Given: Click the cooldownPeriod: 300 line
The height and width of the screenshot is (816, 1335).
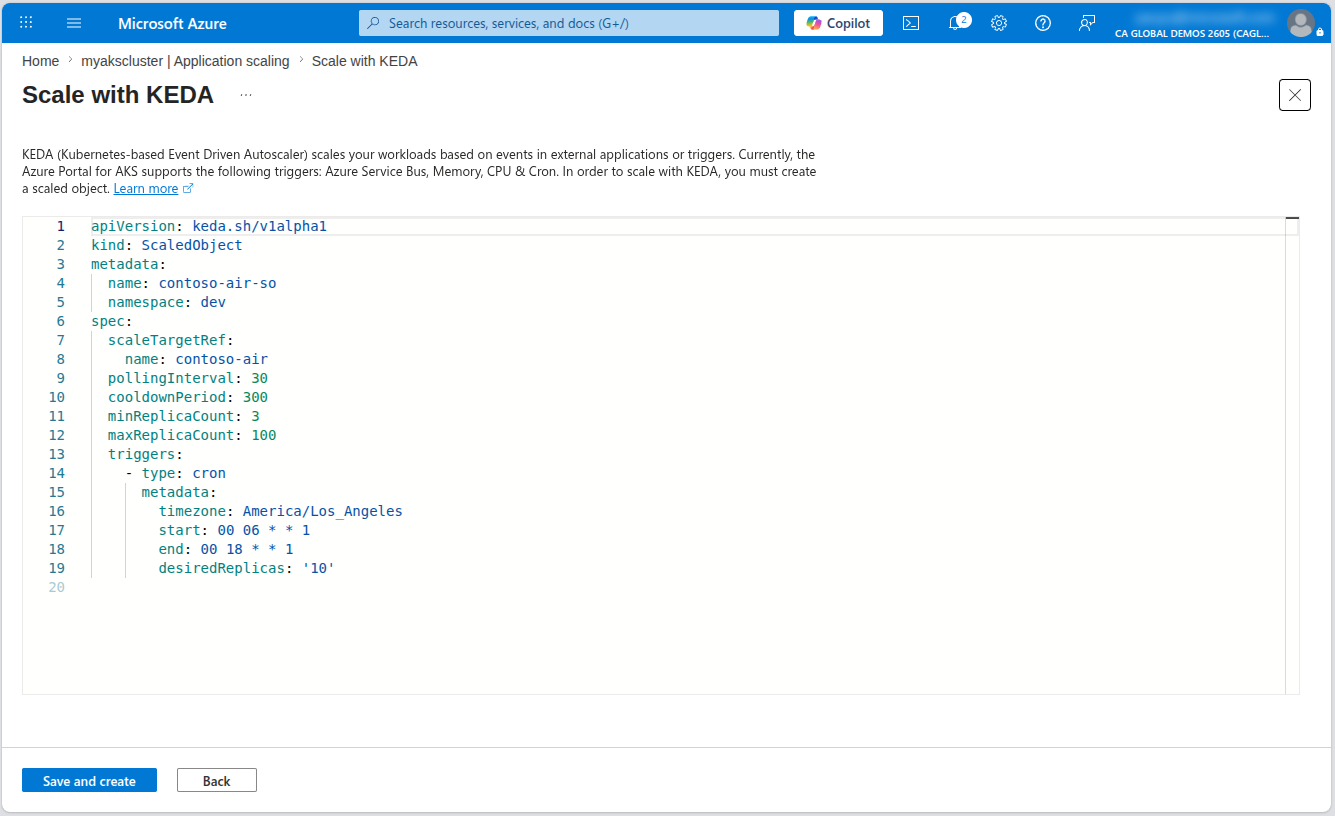Looking at the screenshot, I should pyautogui.click(x=188, y=397).
